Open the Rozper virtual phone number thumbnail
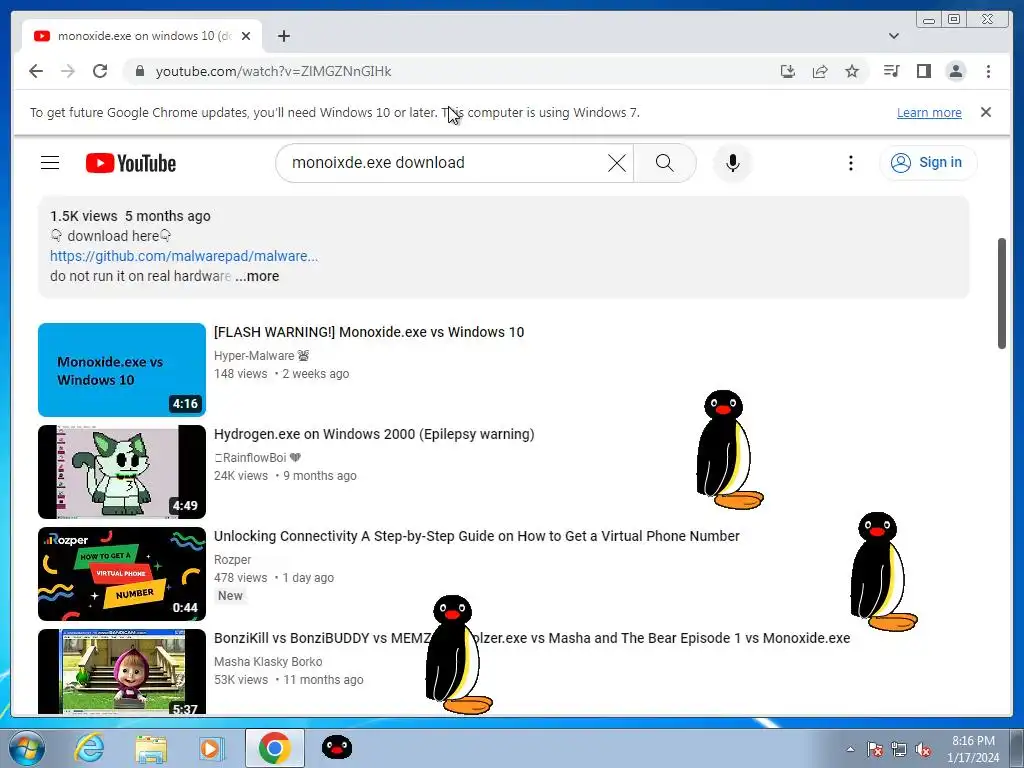 121,573
